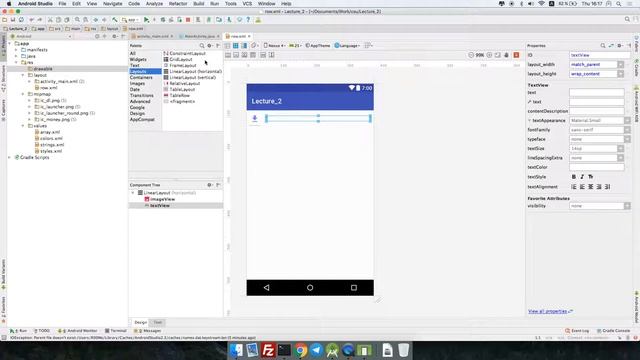Viewport: 640px width, 360px height.
Task: Toggle bold textStyle icon
Action: (574, 177)
